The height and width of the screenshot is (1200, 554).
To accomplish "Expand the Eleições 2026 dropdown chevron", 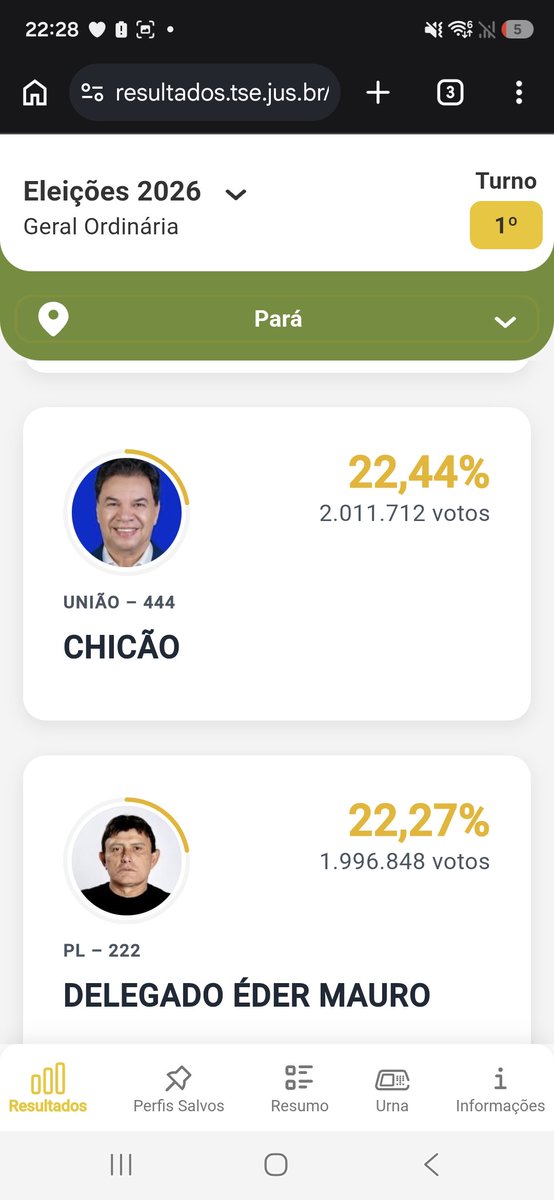I will (236, 194).
